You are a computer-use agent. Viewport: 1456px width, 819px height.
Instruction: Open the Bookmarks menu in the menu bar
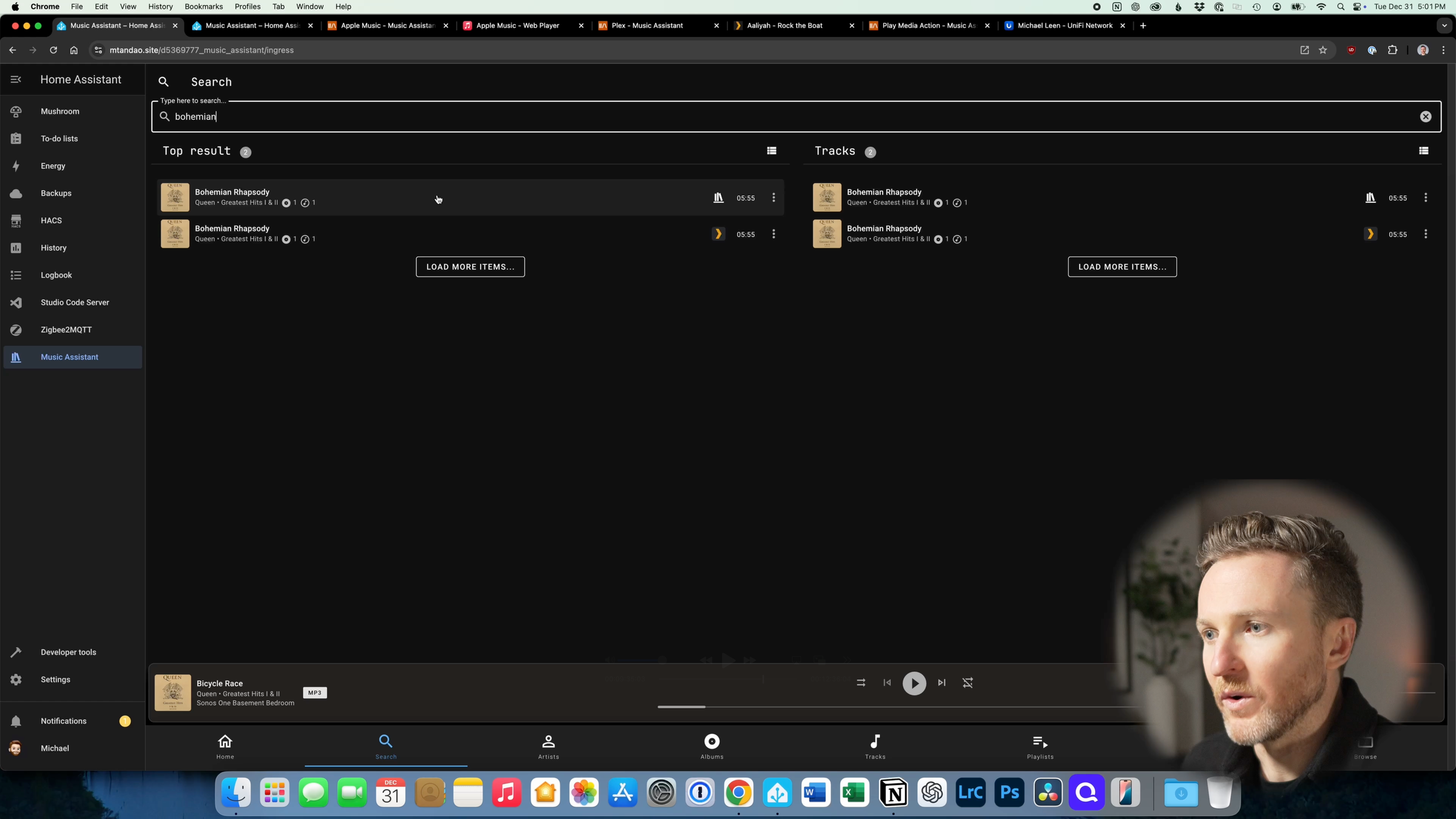pyautogui.click(x=203, y=7)
